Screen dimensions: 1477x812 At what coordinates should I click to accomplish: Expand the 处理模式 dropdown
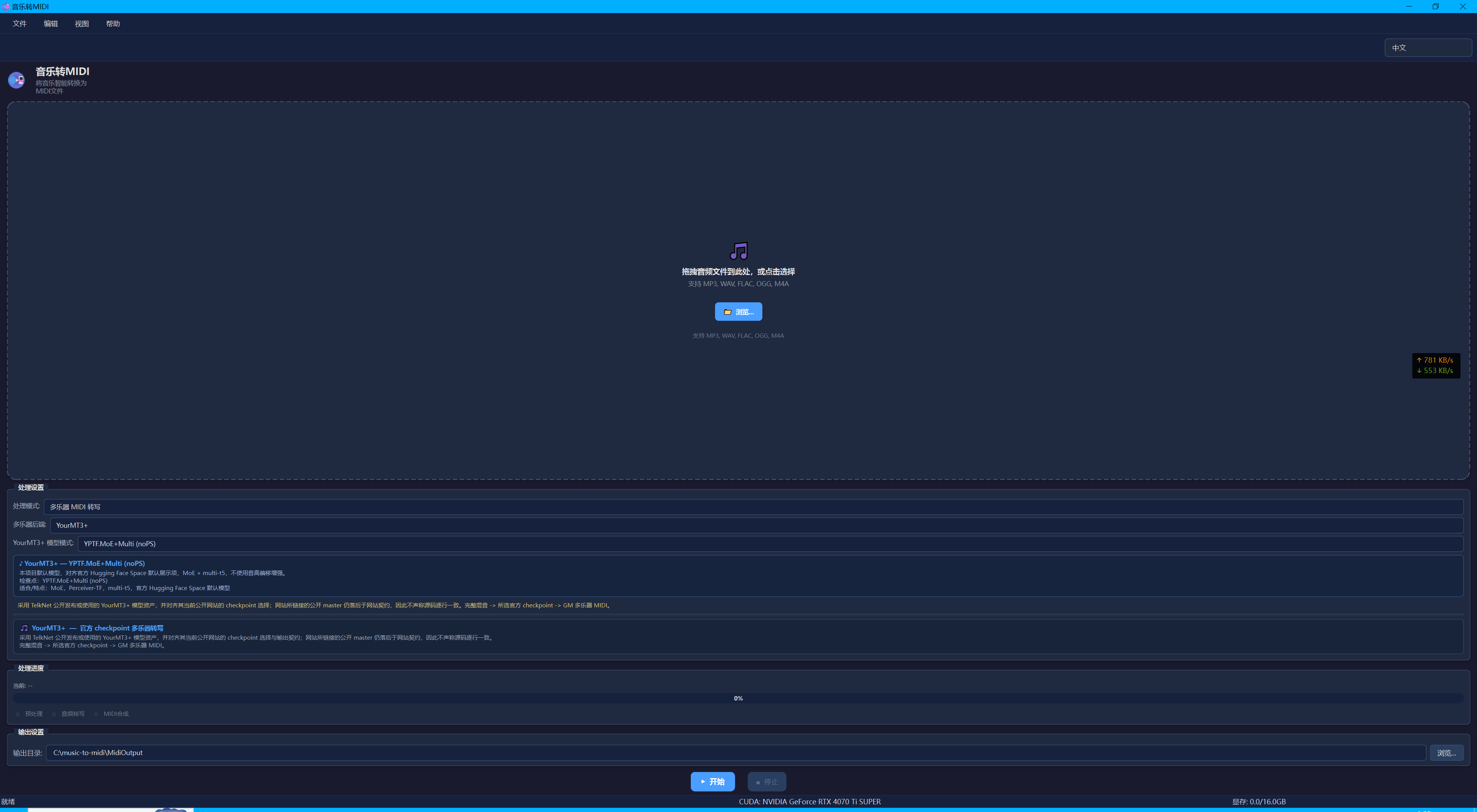tap(754, 506)
